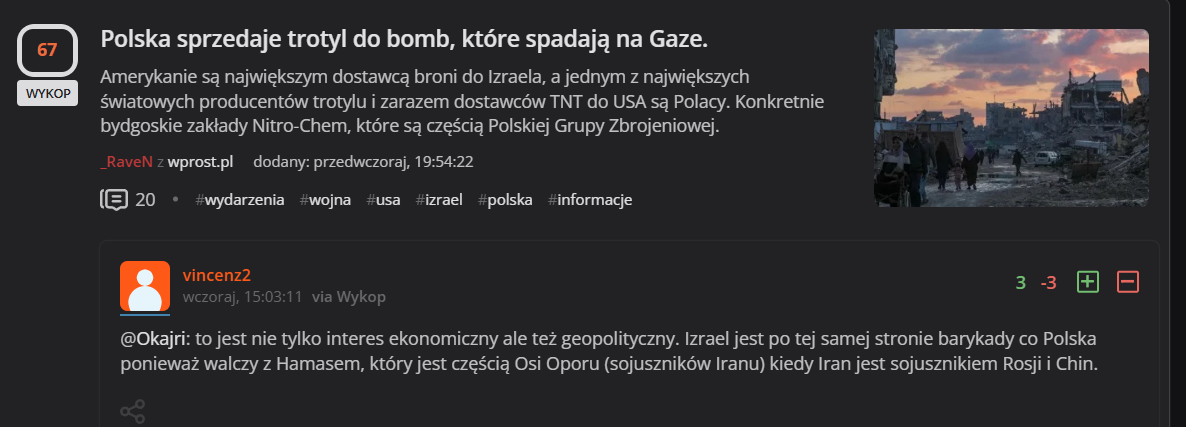Select the #wydarzenia tag
This screenshot has width=1186, height=427.
click(240, 200)
